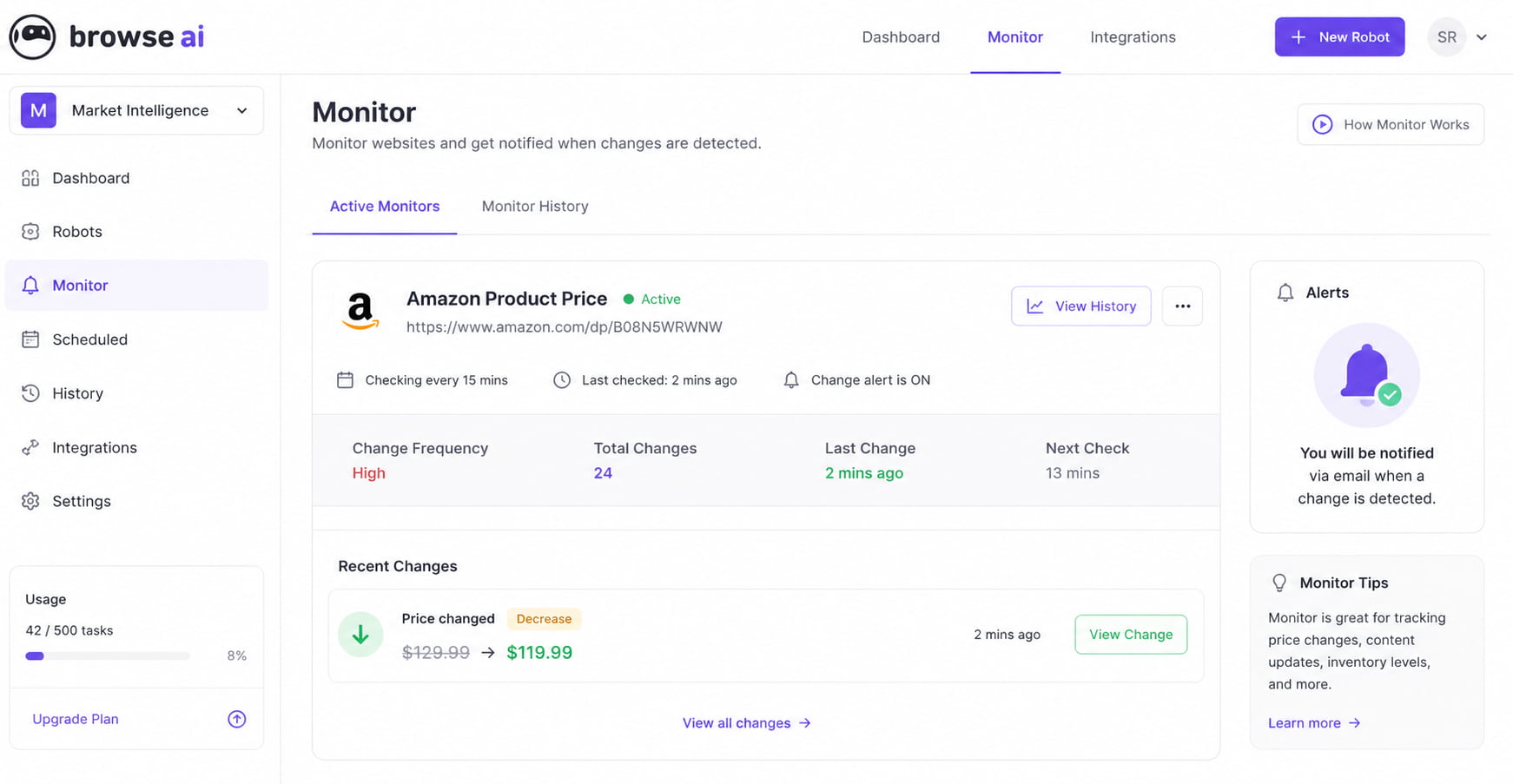This screenshot has width=1513, height=784.
Task: Click the large purple notification bell illustration
Action: coord(1367,376)
